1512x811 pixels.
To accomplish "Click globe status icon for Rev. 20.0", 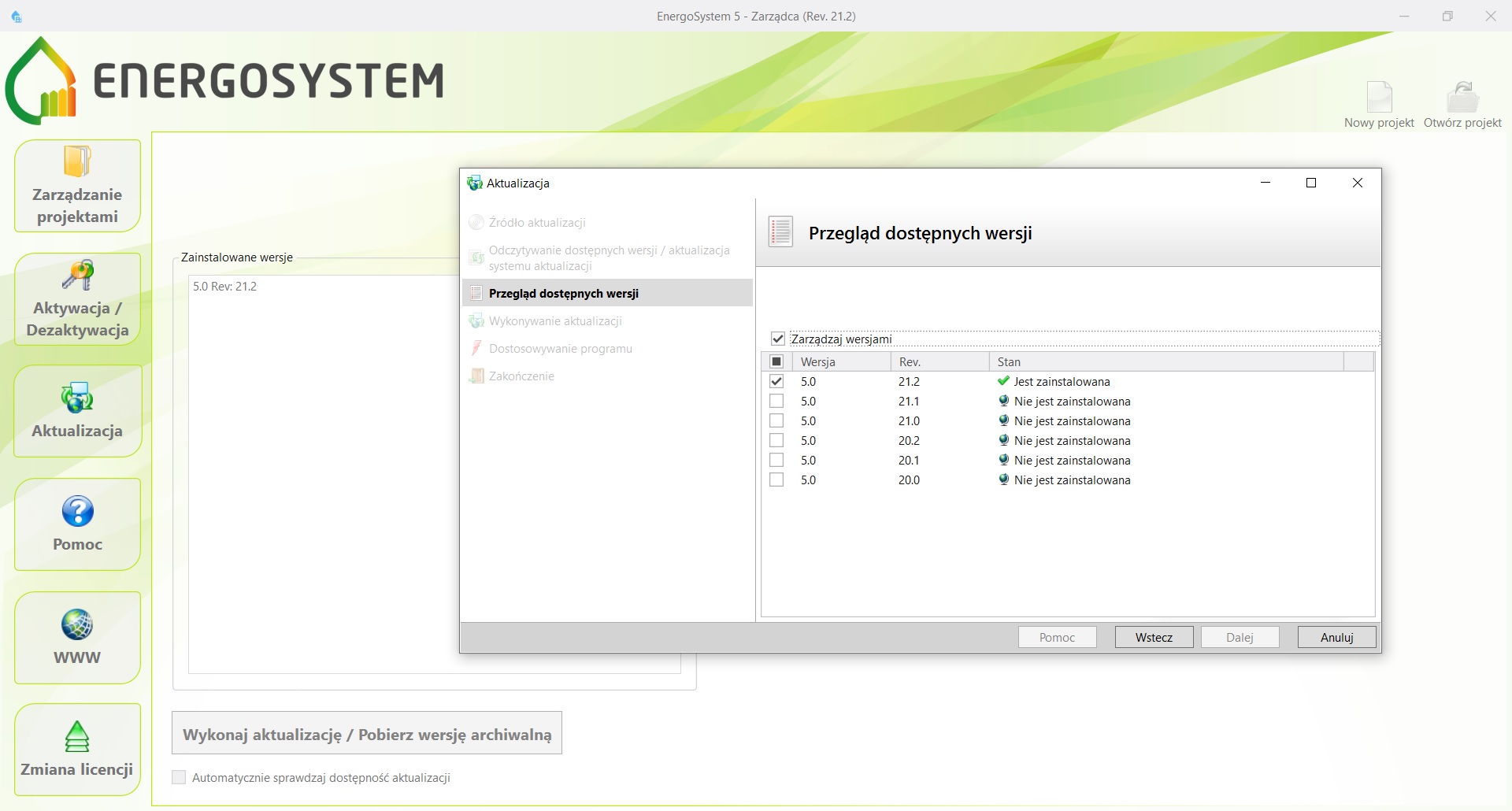I will pos(1003,480).
